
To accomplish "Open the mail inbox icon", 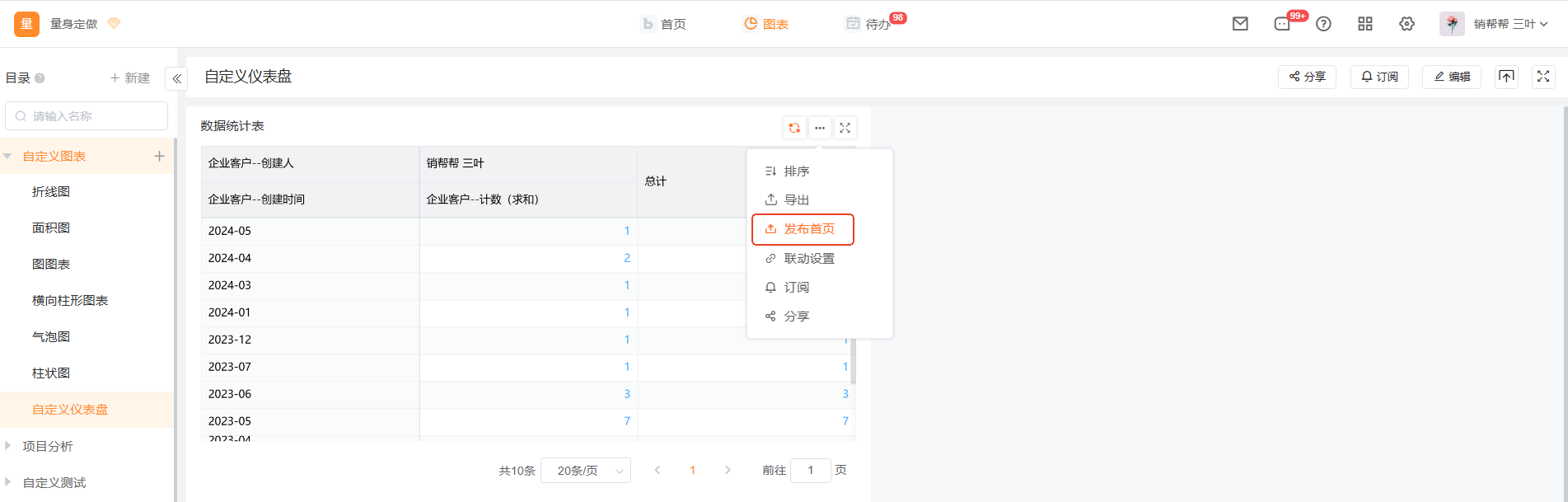I will pyautogui.click(x=1239, y=24).
